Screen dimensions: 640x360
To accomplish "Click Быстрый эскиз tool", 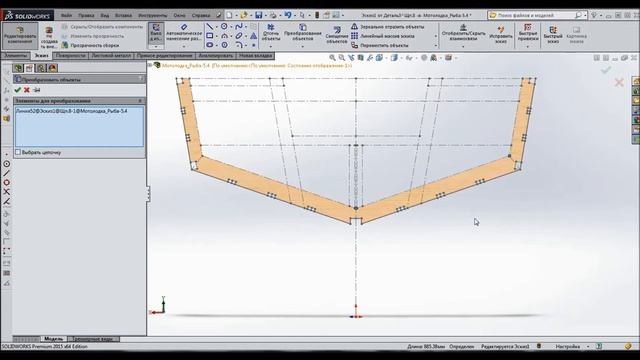I will 553,35.
